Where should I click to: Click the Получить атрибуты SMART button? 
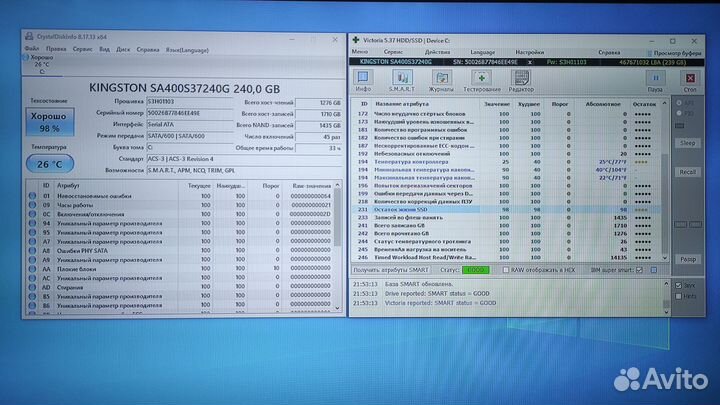[391, 270]
